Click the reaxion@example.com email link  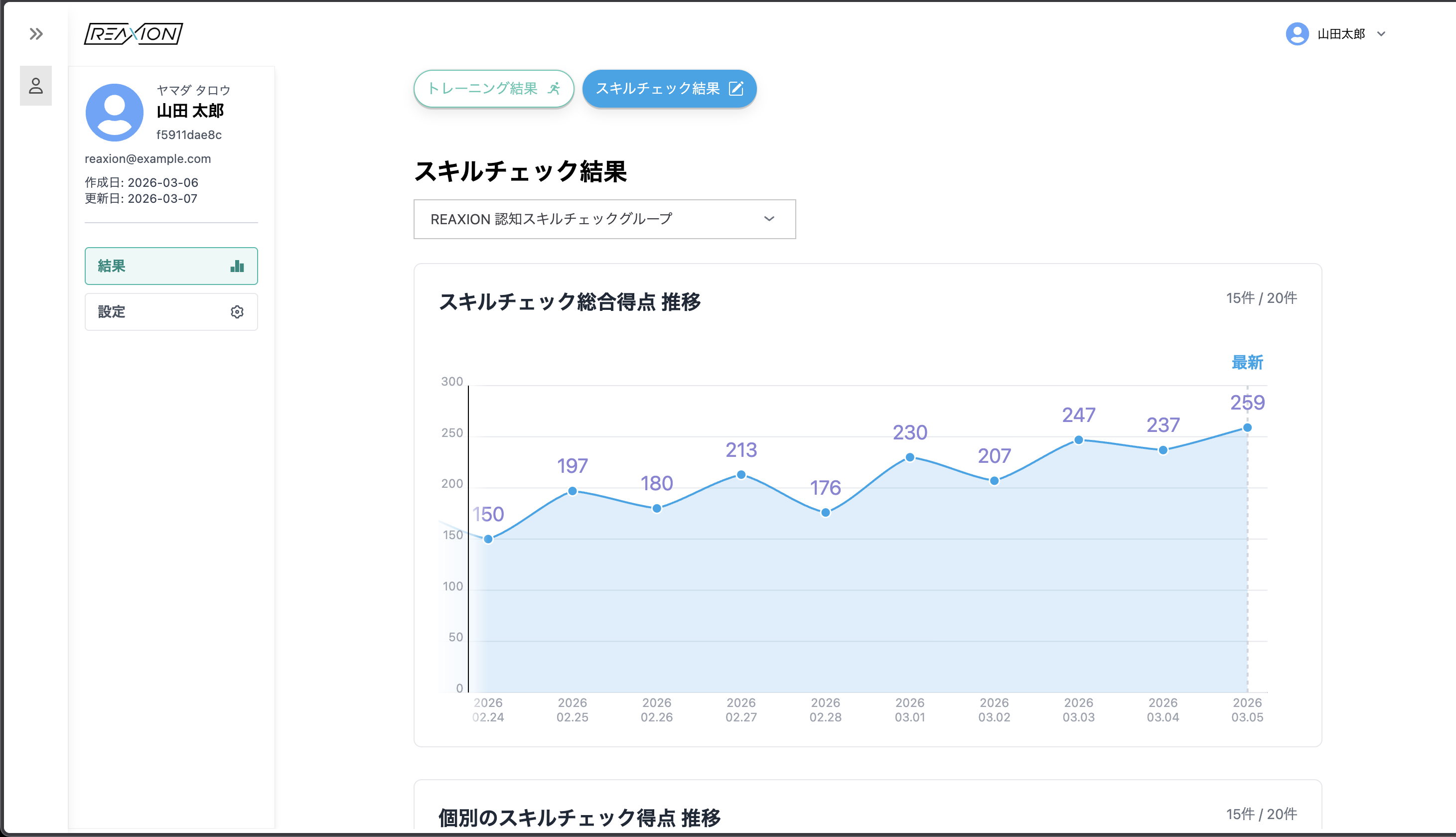click(147, 158)
